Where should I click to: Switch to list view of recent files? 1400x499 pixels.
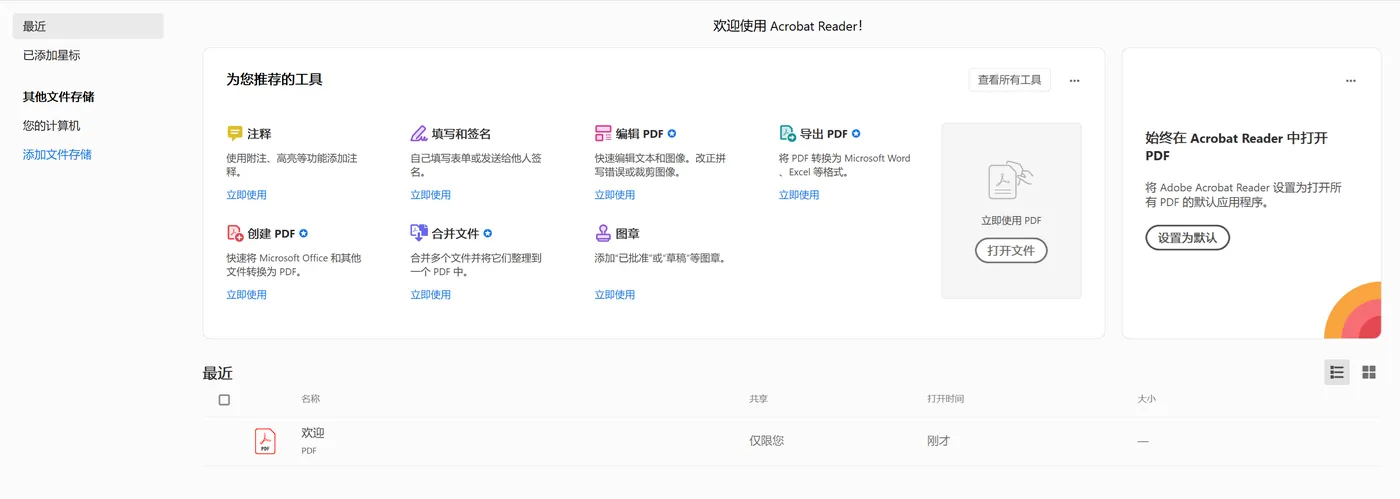point(1337,372)
